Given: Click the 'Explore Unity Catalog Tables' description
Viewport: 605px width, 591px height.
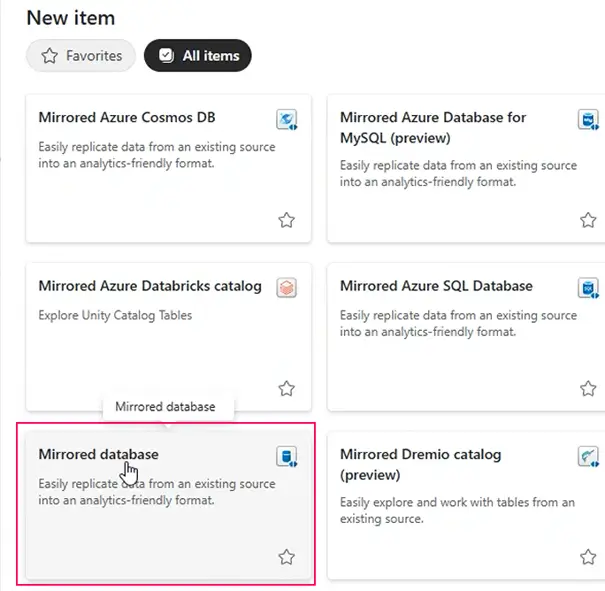Looking at the screenshot, I should [115, 315].
